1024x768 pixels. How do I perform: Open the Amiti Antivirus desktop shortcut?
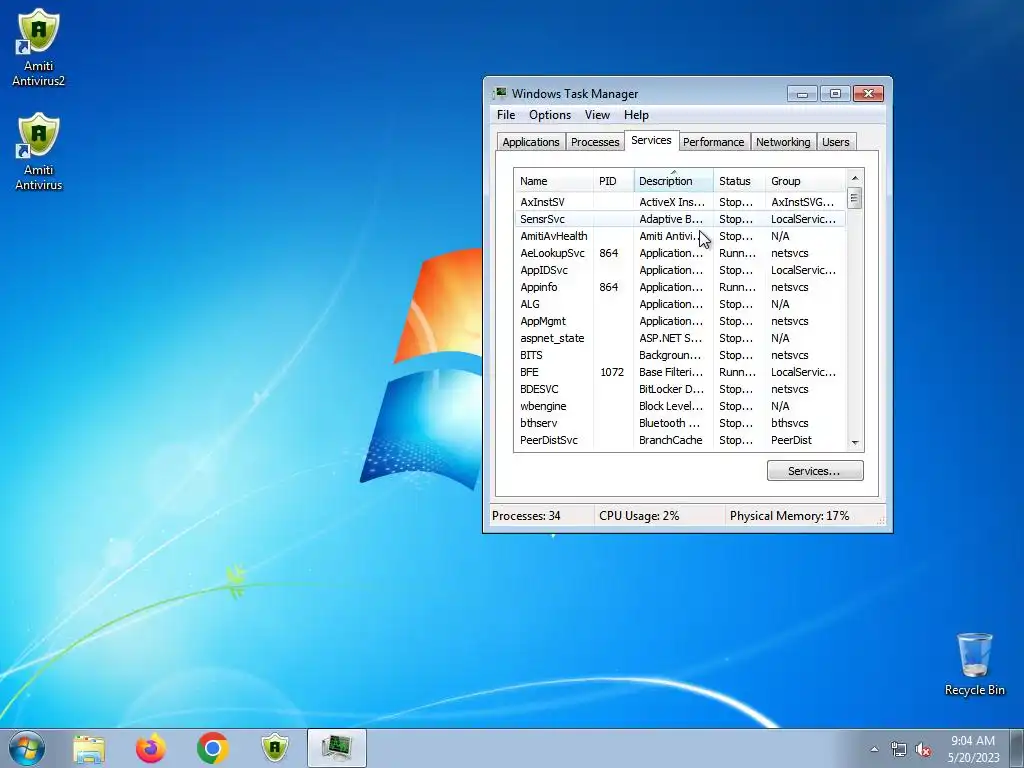39,152
